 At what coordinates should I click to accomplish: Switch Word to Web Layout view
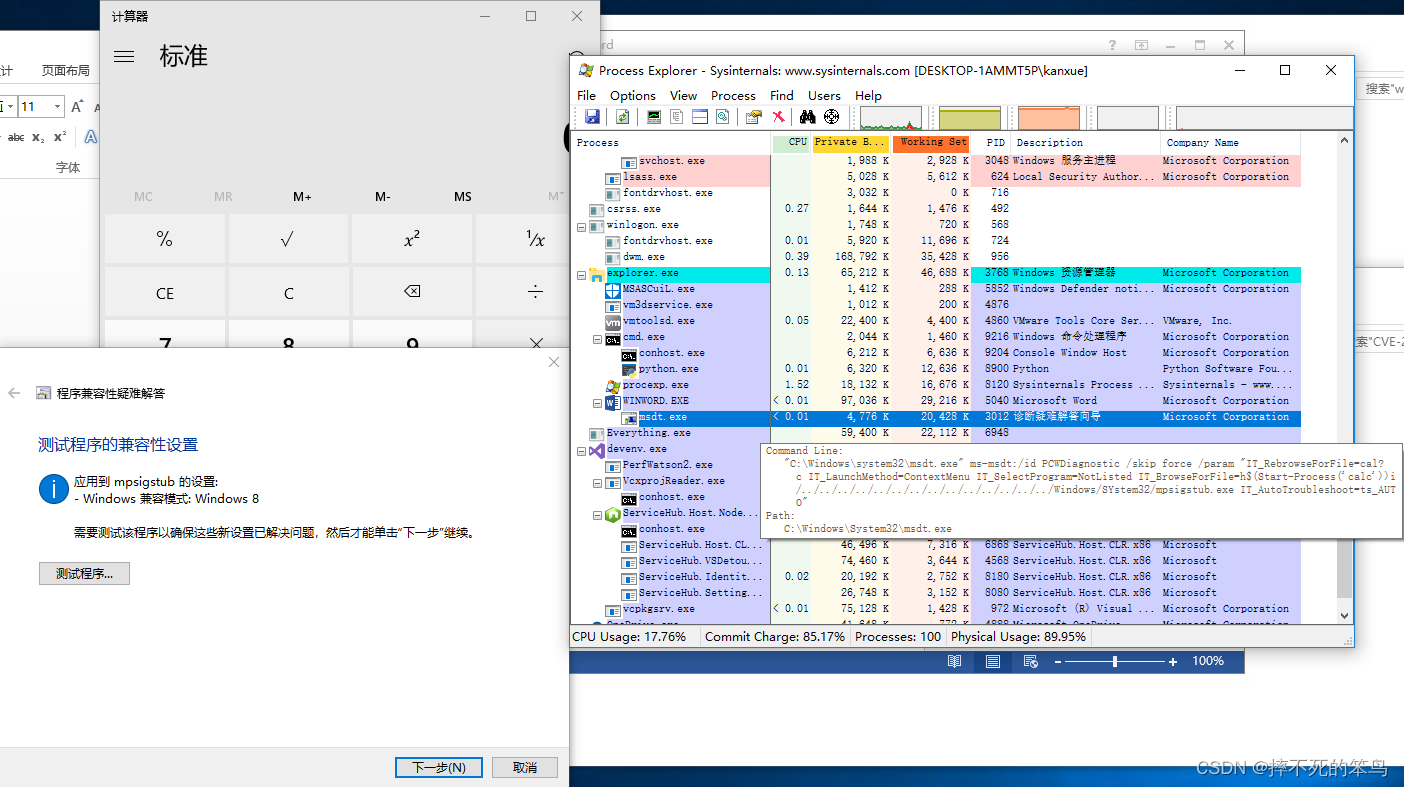tap(1030, 660)
